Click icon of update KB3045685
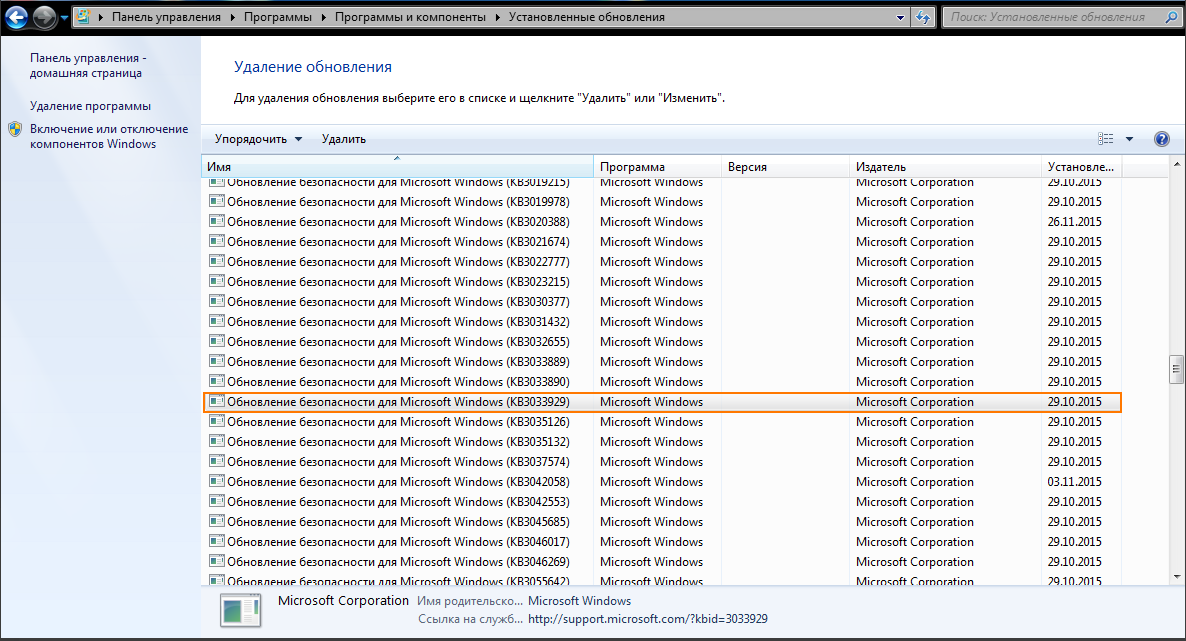Image resolution: width=1186 pixels, height=641 pixels. pos(216,521)
